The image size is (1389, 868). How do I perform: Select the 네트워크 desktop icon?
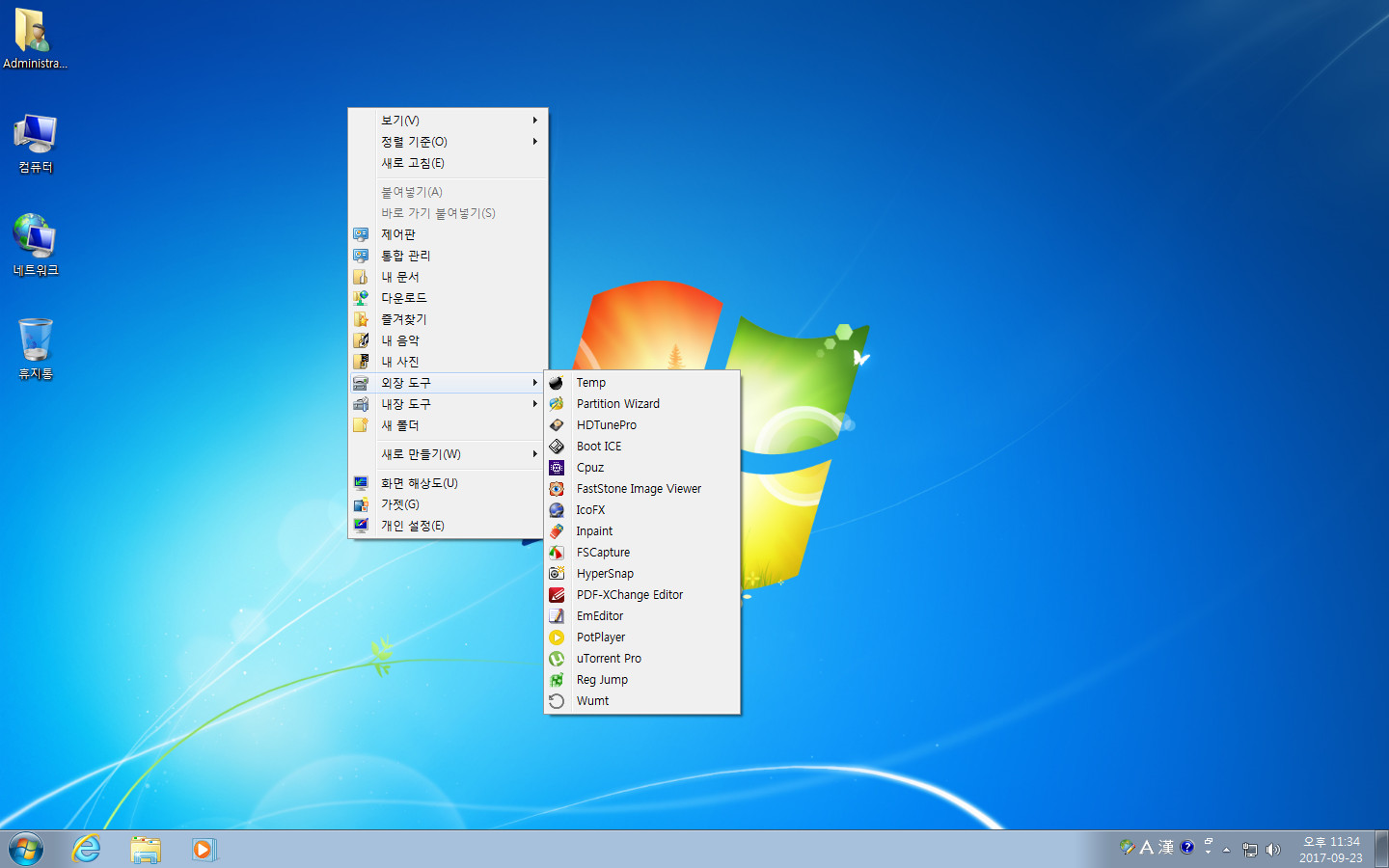tap(36, 245)
